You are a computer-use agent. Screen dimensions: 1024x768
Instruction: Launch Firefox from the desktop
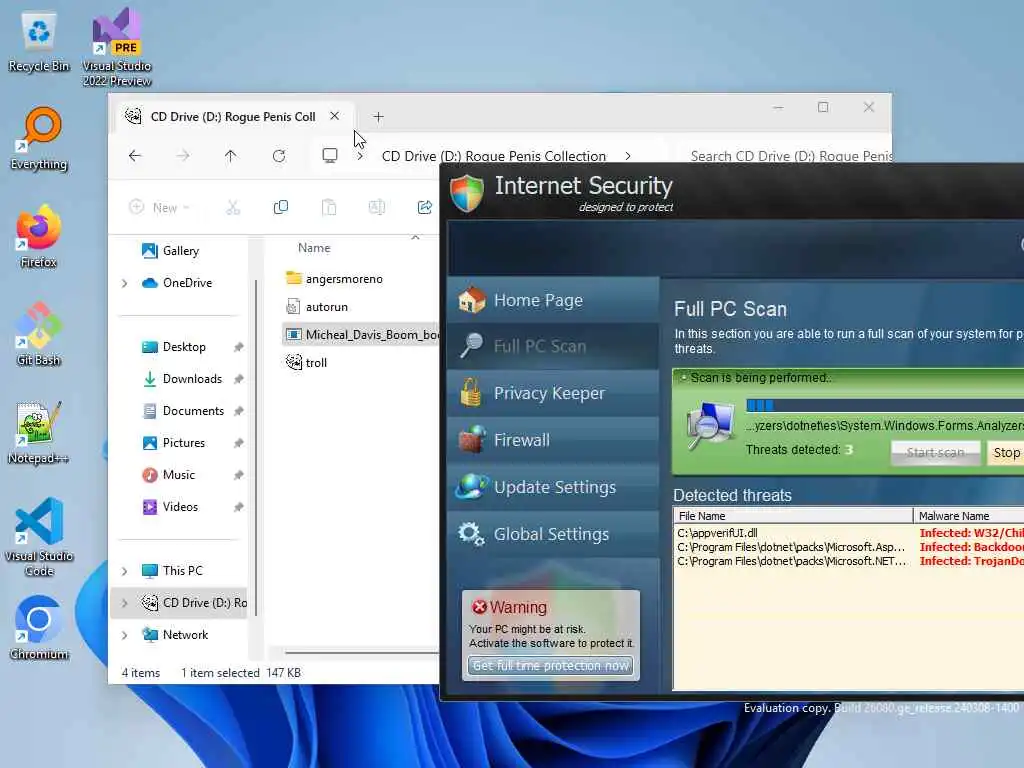(39, 236)
